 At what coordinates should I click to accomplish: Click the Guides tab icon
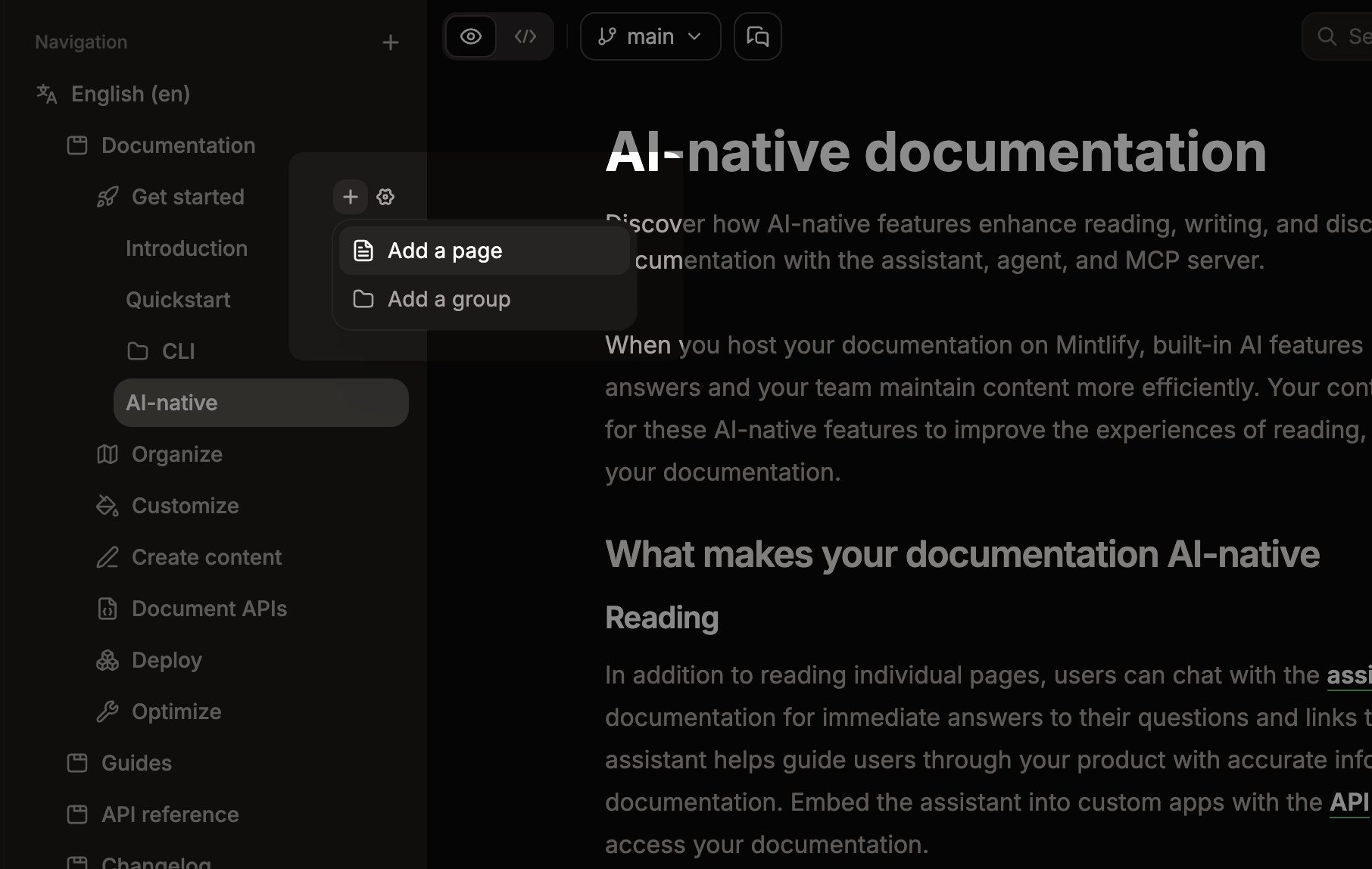click(77, 763)
